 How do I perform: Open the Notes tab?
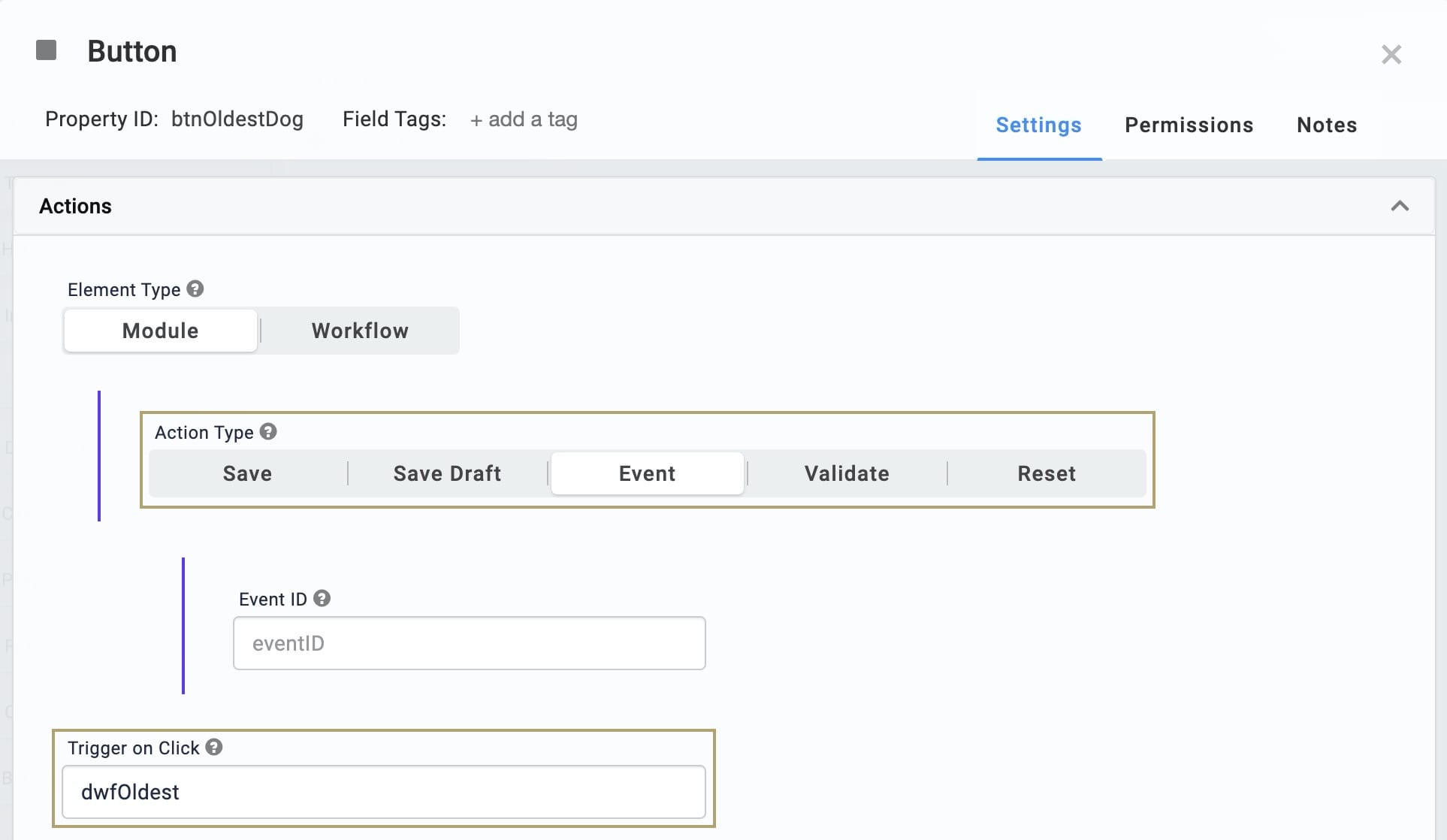(1327, 125)
